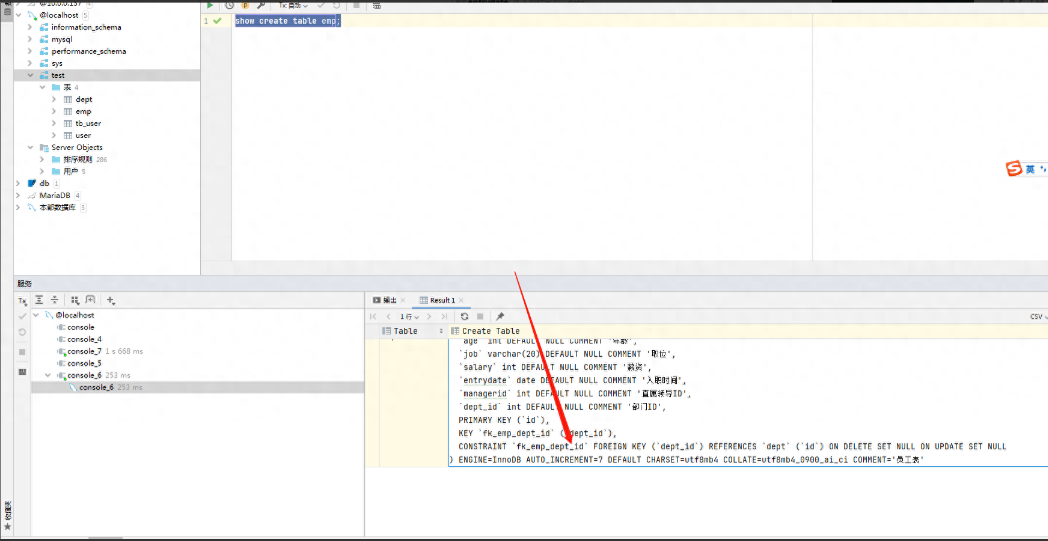Image resolution: width=1048 pixels, height=541 pixels.
Task: Select the test schema row
Action: pyautogui.click(x=107, y=76)
